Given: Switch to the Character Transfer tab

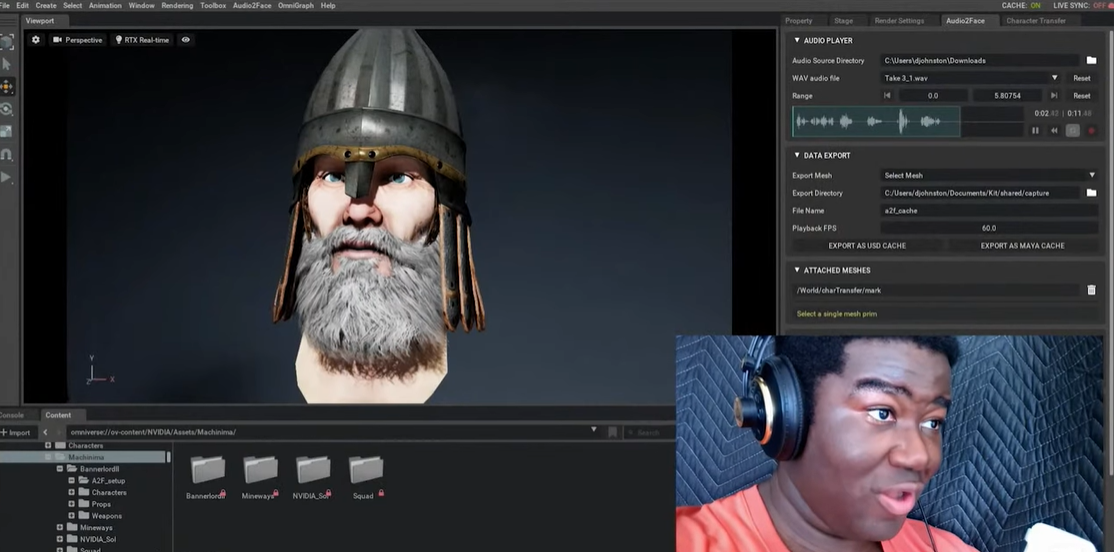Looking at the screenshot, I should pos(1036,21).
